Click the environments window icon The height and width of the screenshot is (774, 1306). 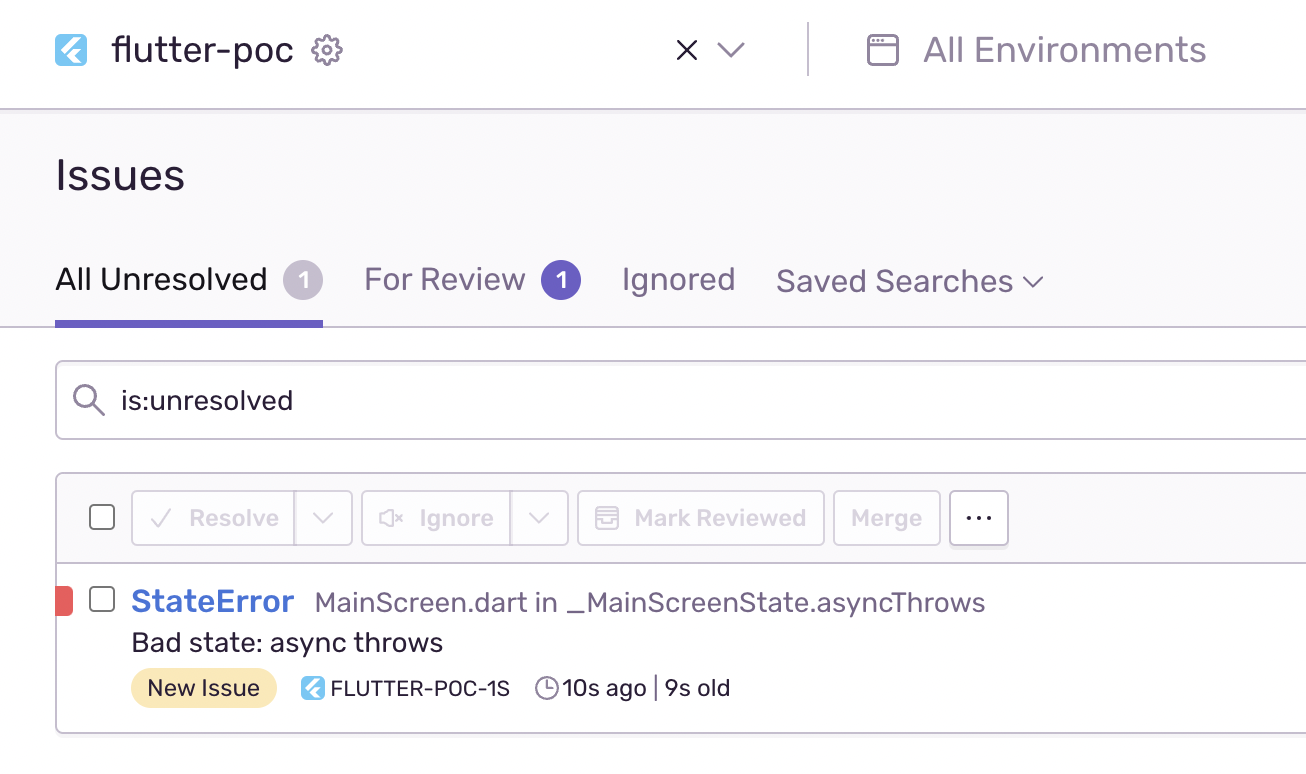point(883,50)
